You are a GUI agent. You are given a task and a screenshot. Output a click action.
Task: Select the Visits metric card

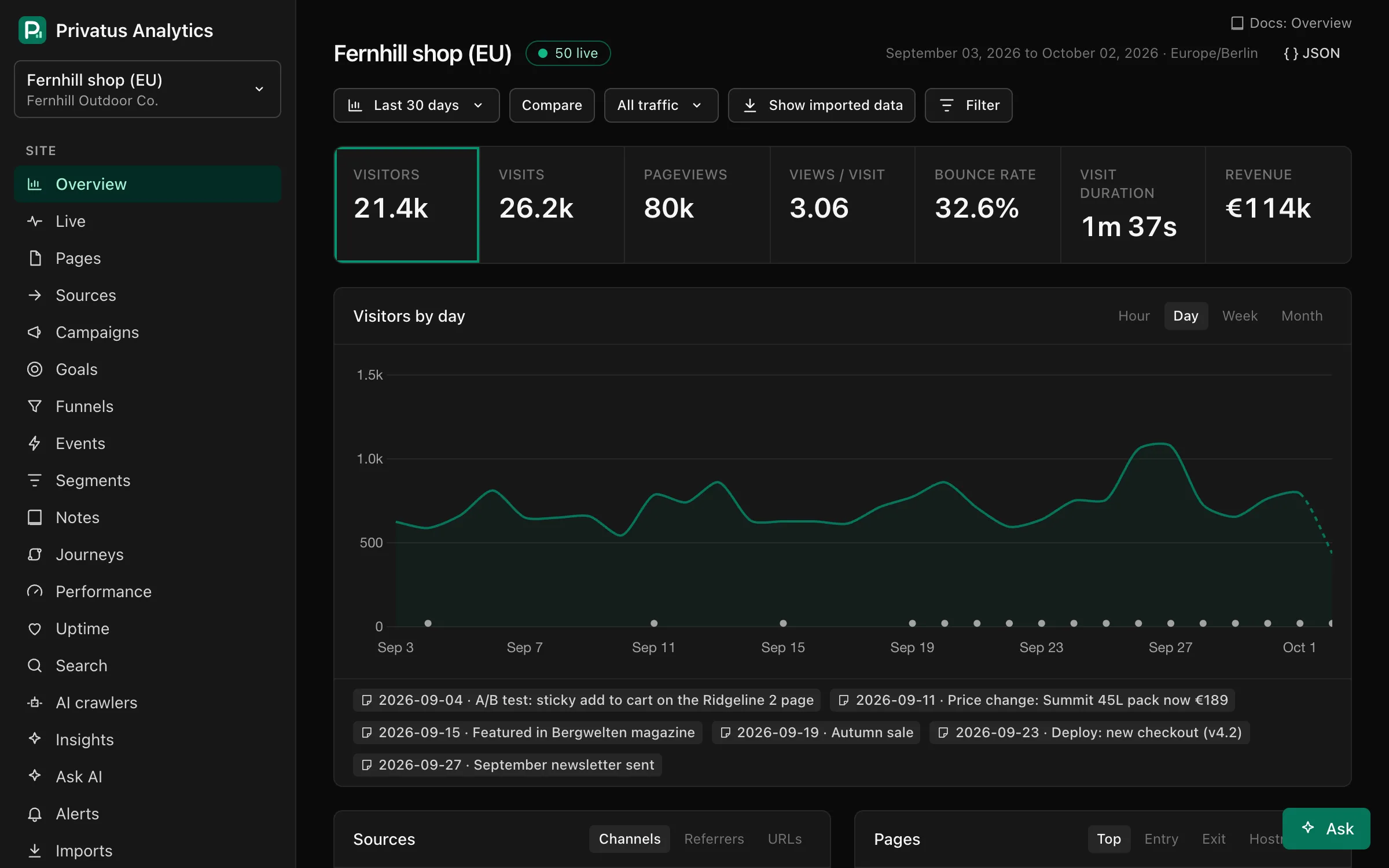click(552, 205)
